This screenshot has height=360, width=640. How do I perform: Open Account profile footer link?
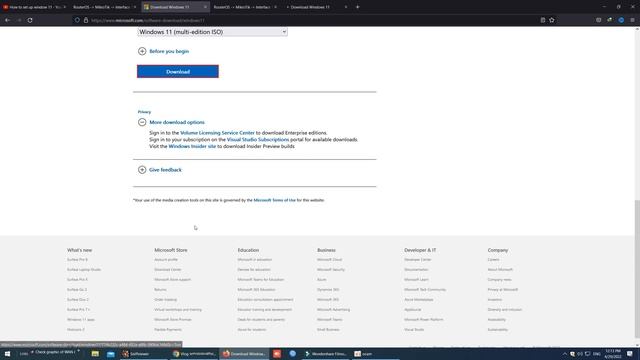click(x=166, y=260)
